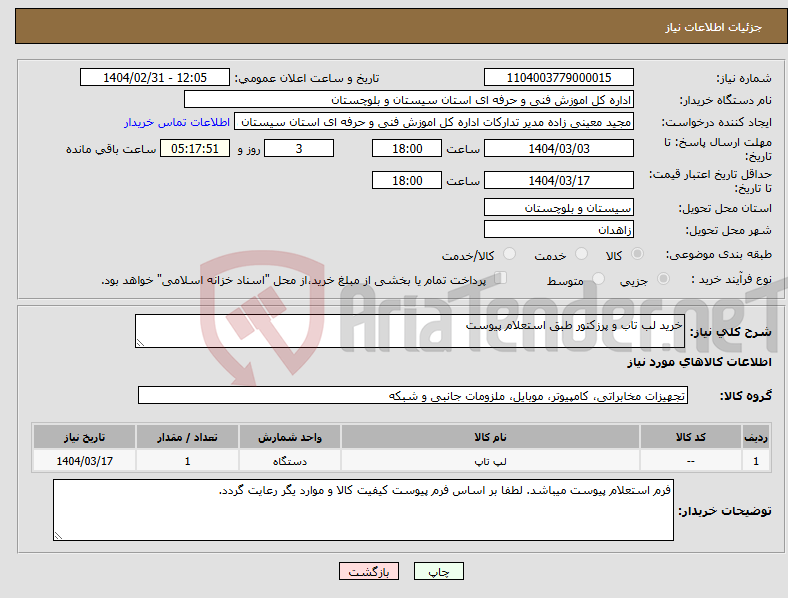788x598 pixels.
Task: Click the announcement date field 1404/02/31 - 12:05
Action: (155, 77)
